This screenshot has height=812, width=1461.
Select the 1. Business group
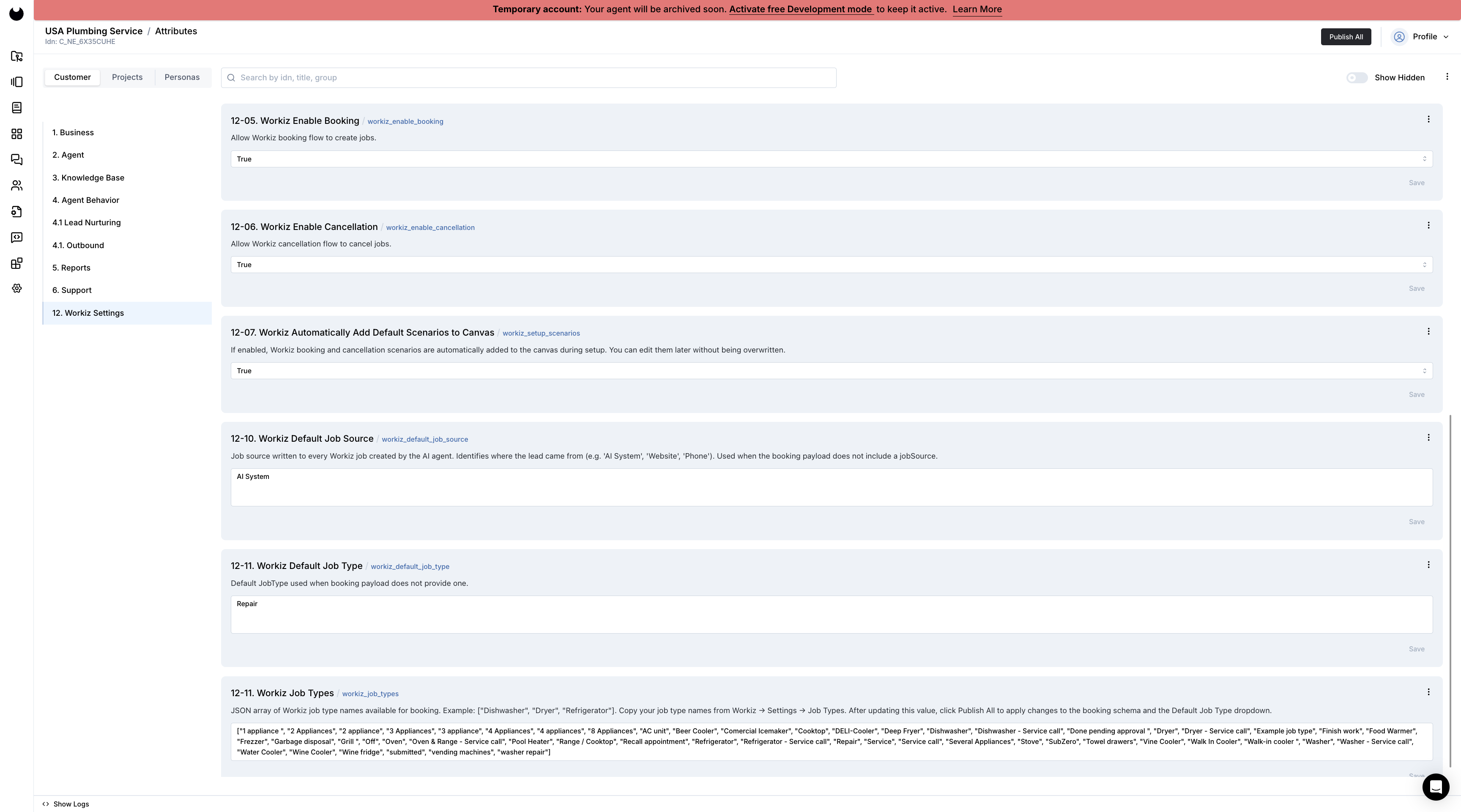coord(127,133)
